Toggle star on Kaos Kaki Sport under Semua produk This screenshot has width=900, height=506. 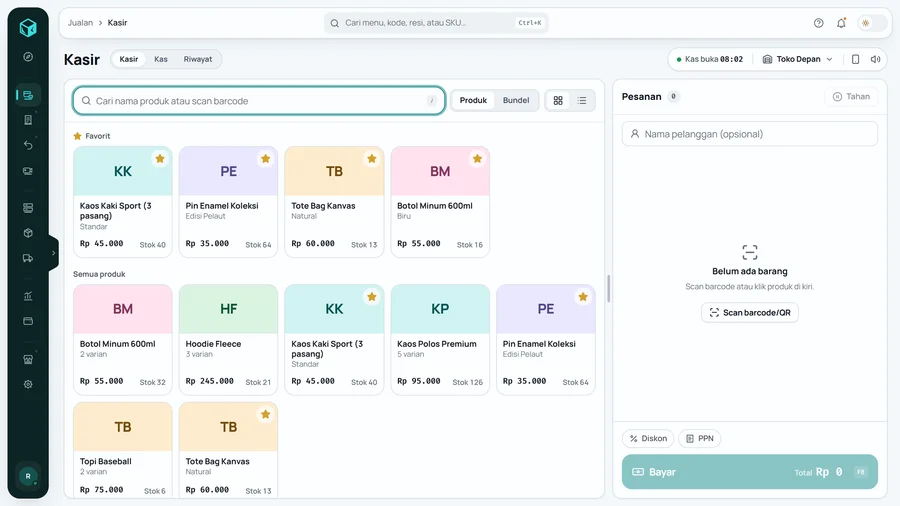tap(372, 297)
